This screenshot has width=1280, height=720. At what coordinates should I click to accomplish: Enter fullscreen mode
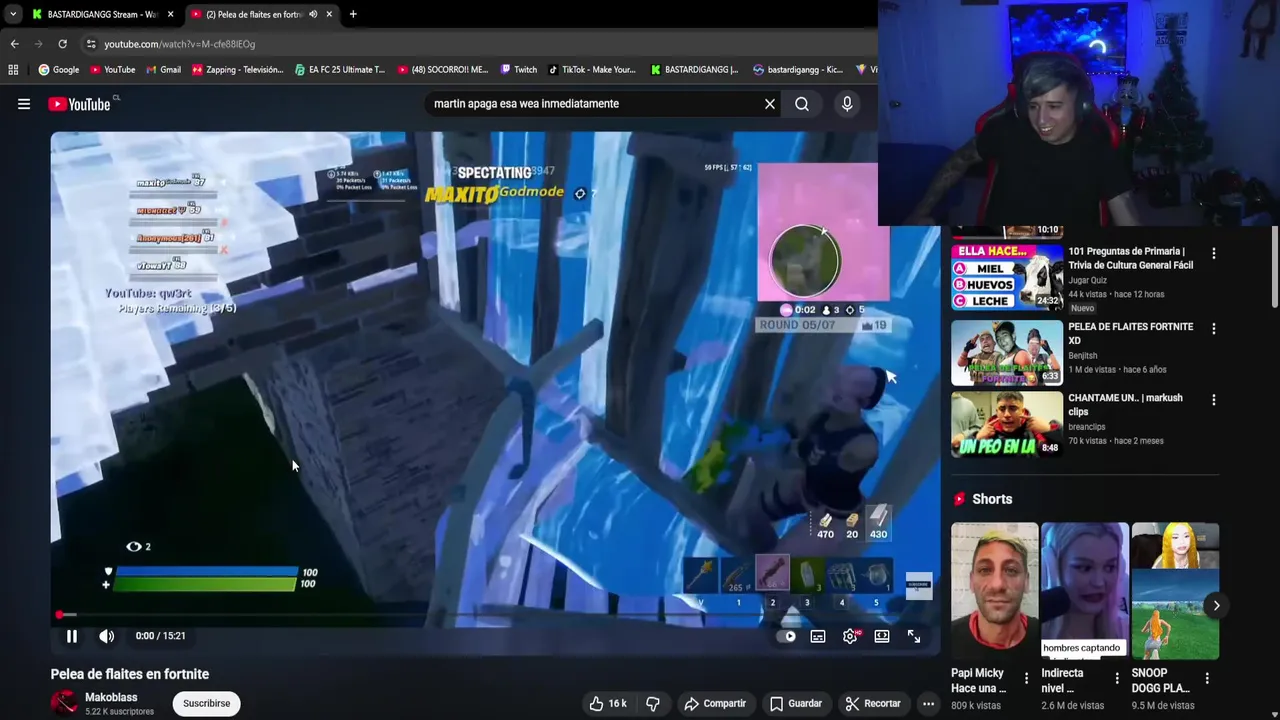914,636
